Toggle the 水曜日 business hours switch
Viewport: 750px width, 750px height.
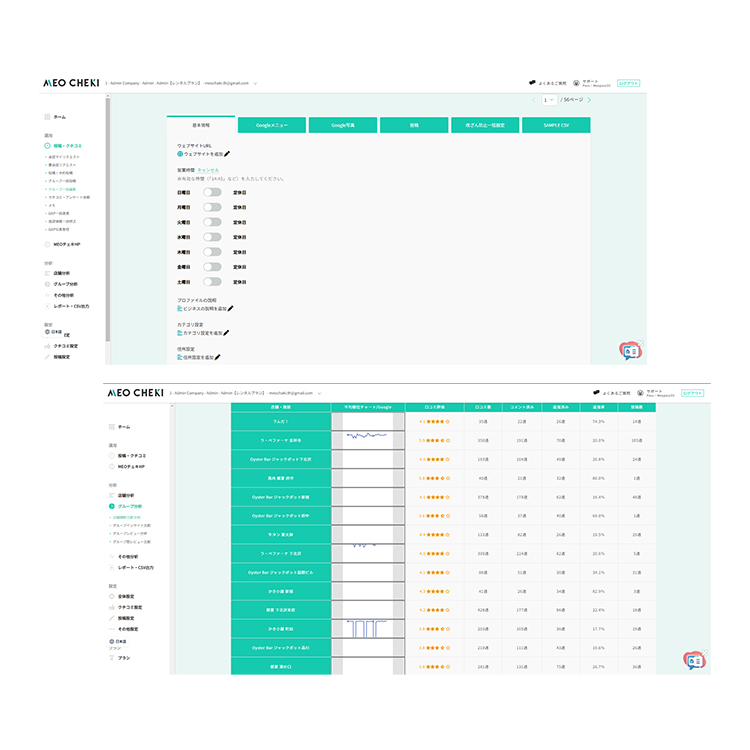(x=212, y=237)
